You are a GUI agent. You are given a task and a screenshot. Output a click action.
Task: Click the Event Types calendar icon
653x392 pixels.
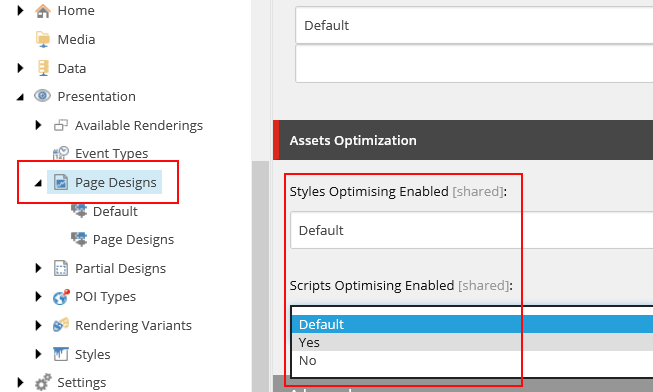(61, 153)
